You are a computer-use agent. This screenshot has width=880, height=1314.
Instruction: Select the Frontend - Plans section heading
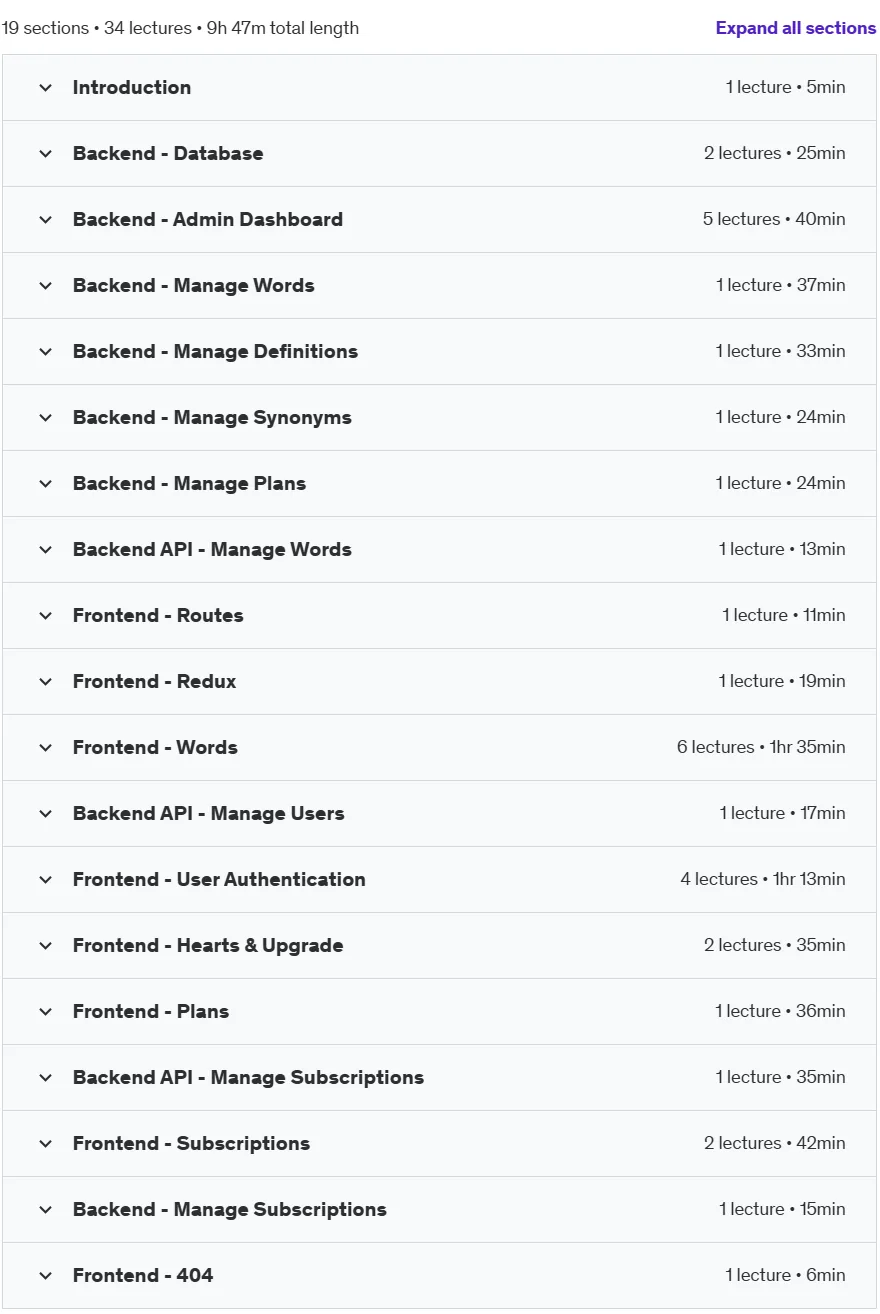point(151,1012)
